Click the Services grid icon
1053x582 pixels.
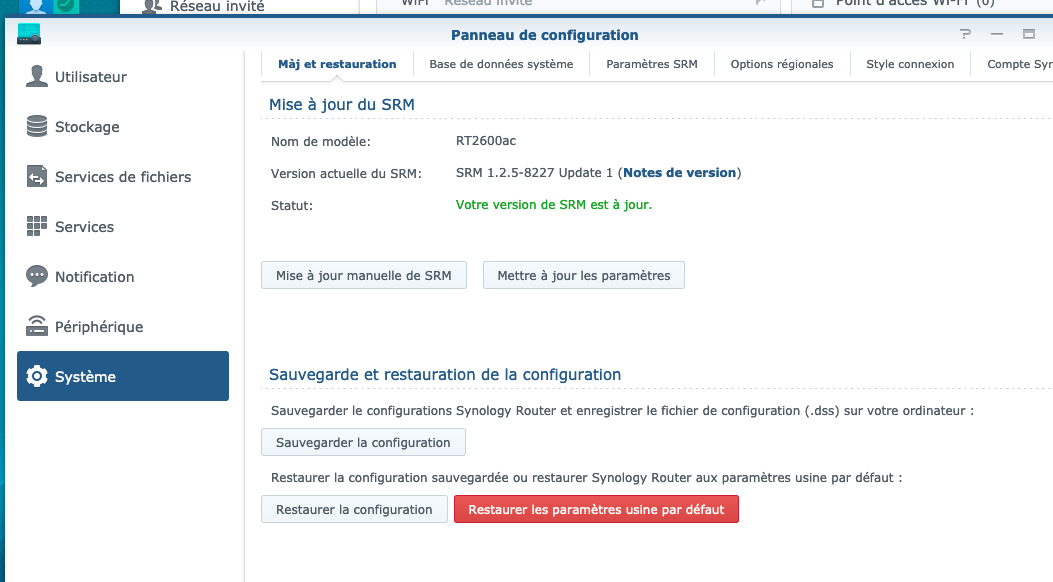pyautogui.click(x=37, y=227)
